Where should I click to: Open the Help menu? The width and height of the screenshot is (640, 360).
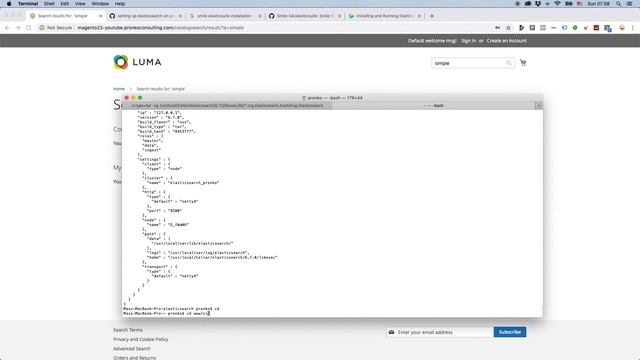(x=120, y=4)
